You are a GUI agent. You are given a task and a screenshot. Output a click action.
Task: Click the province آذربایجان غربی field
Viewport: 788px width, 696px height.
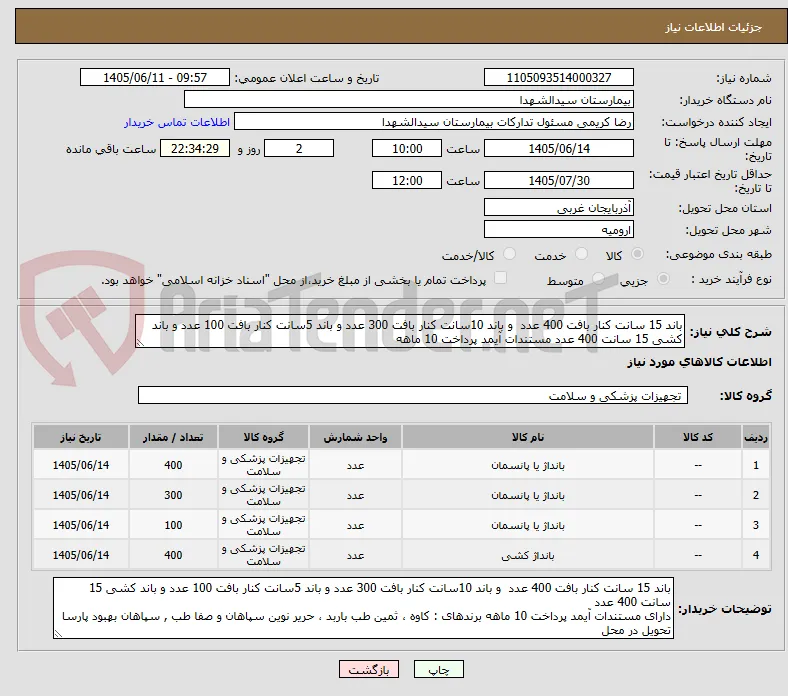tap(559, 207)
